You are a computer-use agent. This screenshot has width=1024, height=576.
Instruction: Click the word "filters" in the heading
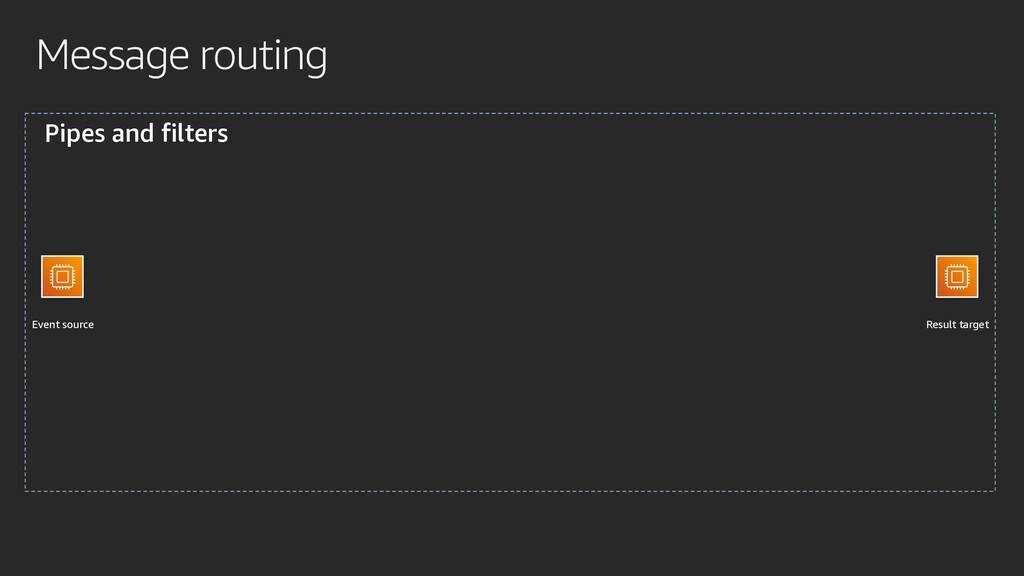pyautogui.click(x=195, y=133)
